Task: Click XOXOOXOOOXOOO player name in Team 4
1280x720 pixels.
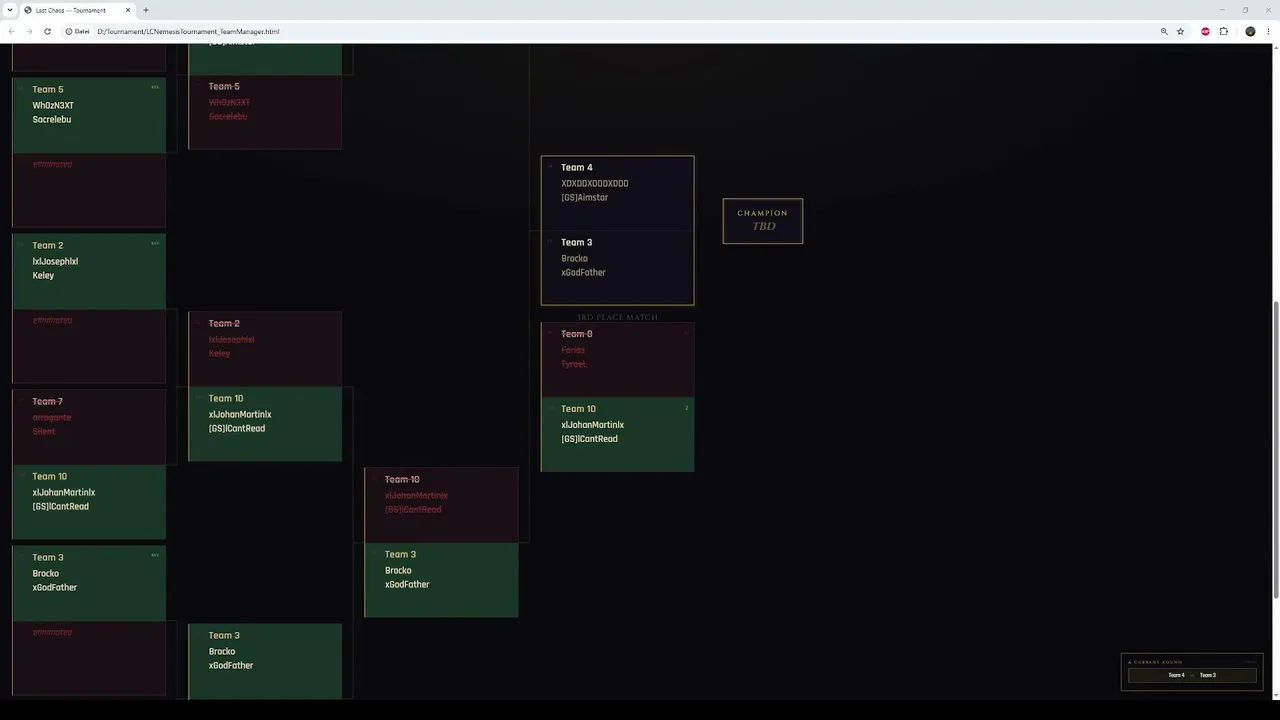Action: pyautogui.click(x=595, y=183)
